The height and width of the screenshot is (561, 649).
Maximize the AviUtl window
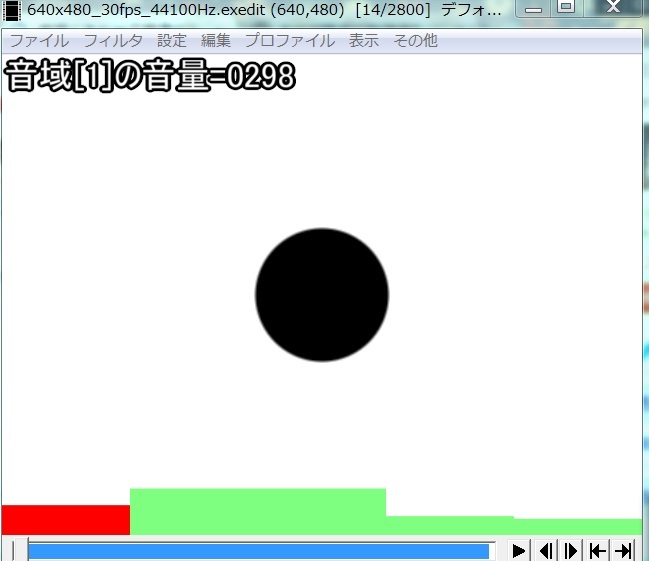click(x=566, y=8)
